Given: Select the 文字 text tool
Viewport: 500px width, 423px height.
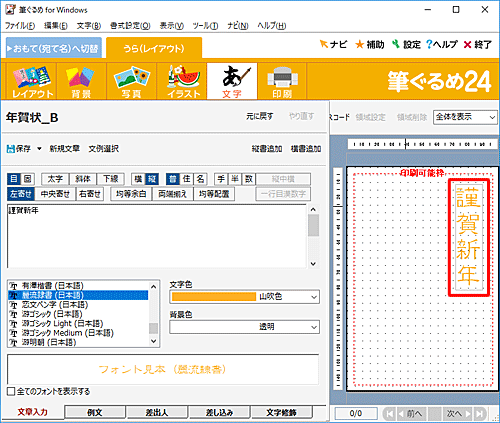Looking at the screenshot, I should tap(232, 81).
